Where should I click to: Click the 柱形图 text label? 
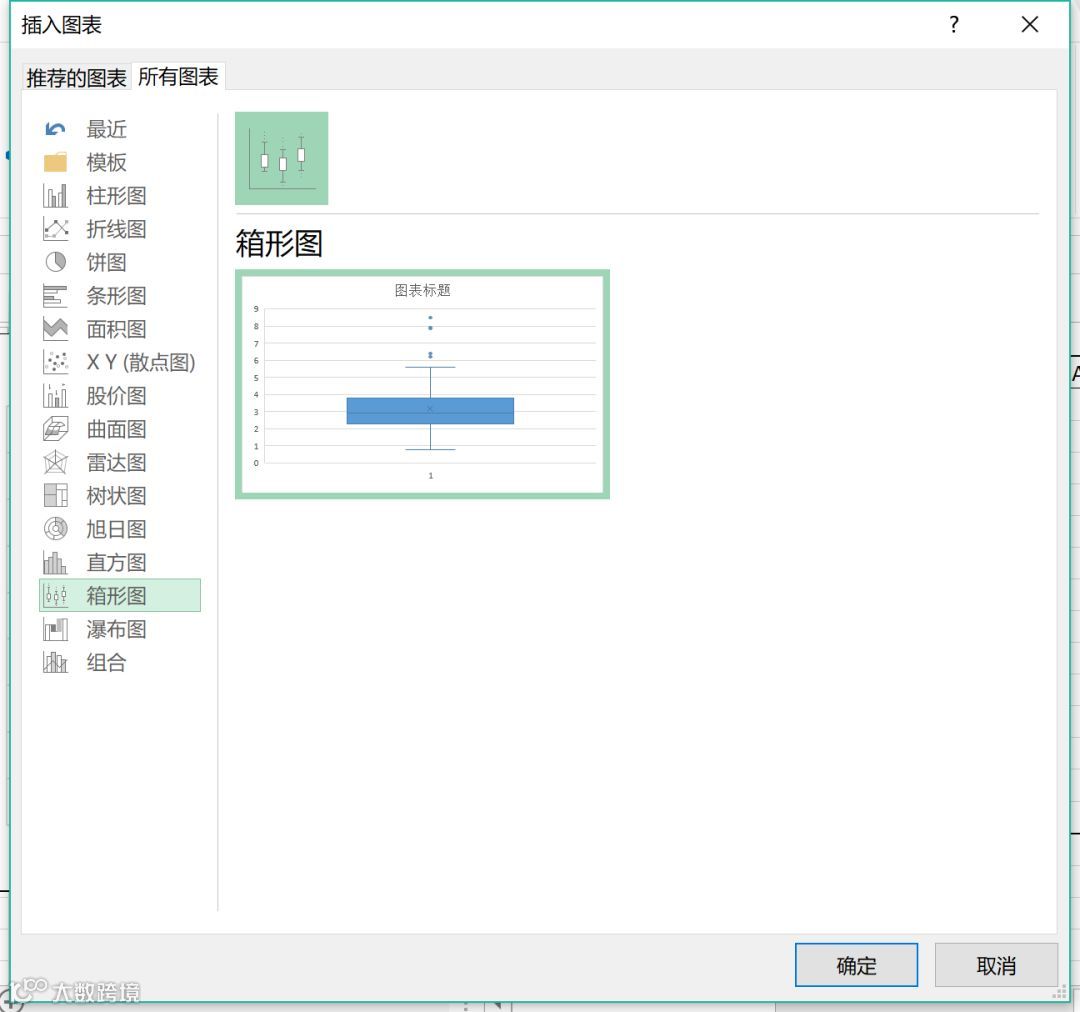[x=116, y=196]
